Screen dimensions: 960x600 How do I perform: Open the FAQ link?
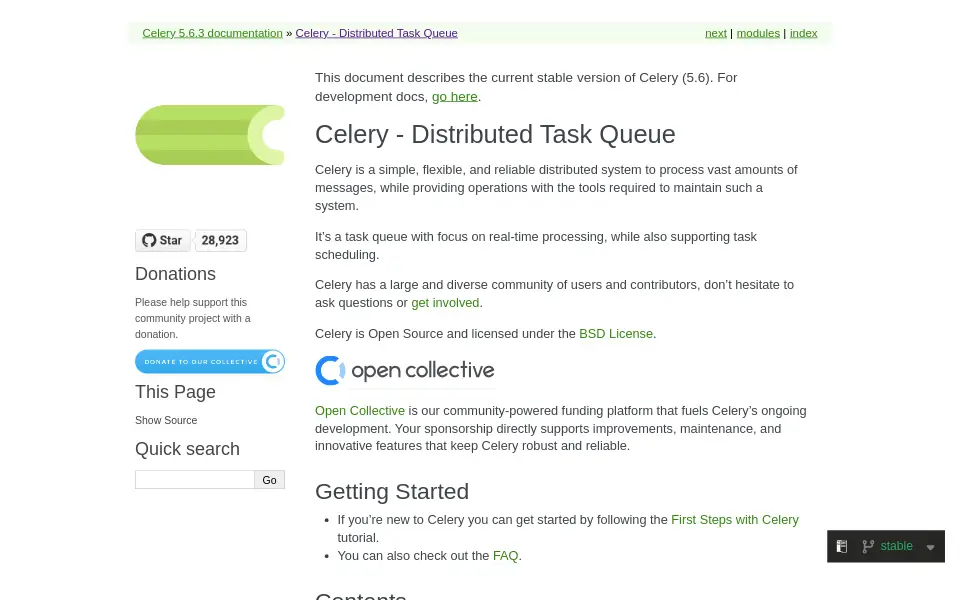[x=505, y=556]
